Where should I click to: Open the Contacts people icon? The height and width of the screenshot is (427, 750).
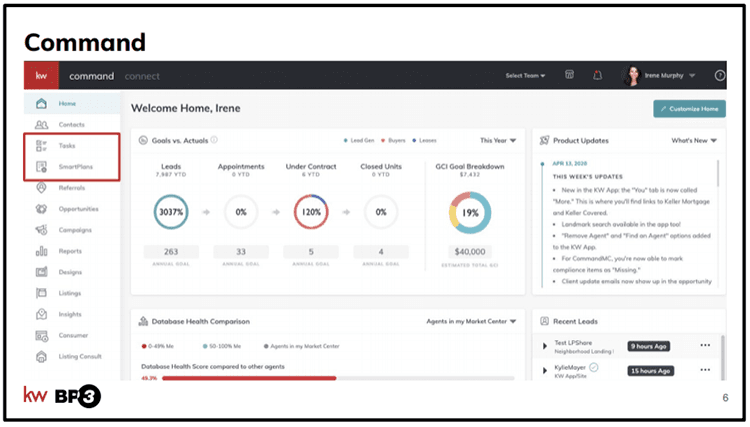click(42, 124)
